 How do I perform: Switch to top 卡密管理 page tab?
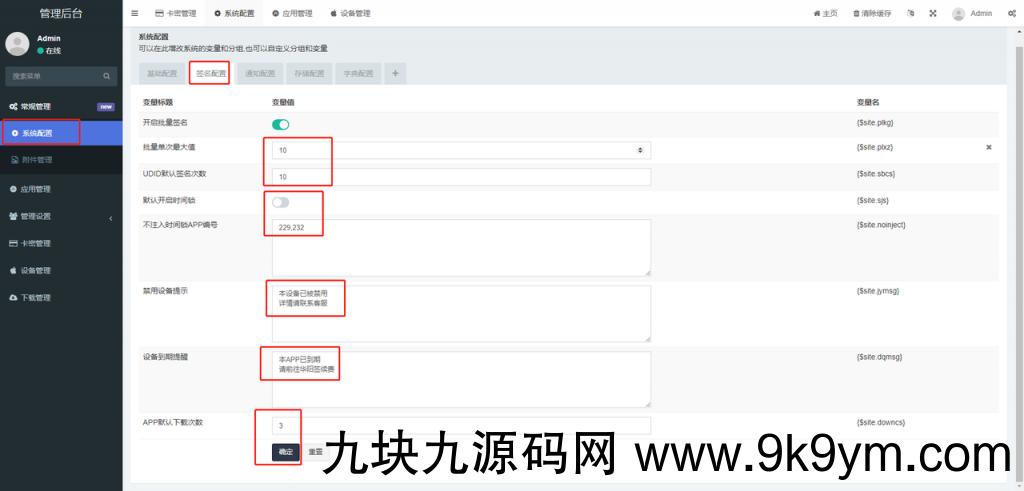(x=176, y=13)
